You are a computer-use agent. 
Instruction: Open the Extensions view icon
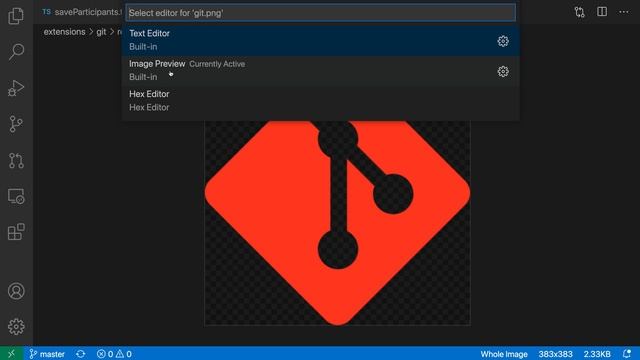click(x=16, y=232)
